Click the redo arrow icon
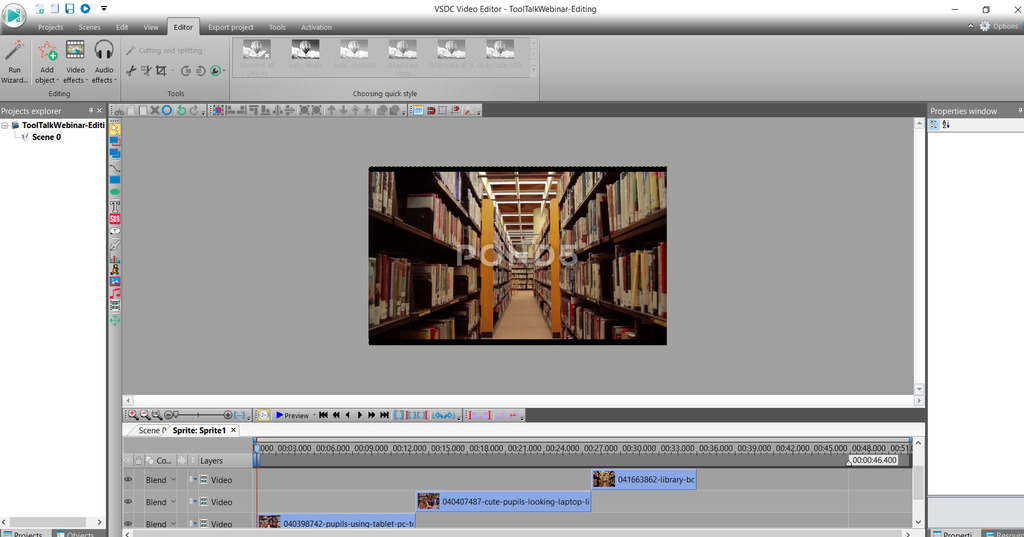 click(193, 110)
